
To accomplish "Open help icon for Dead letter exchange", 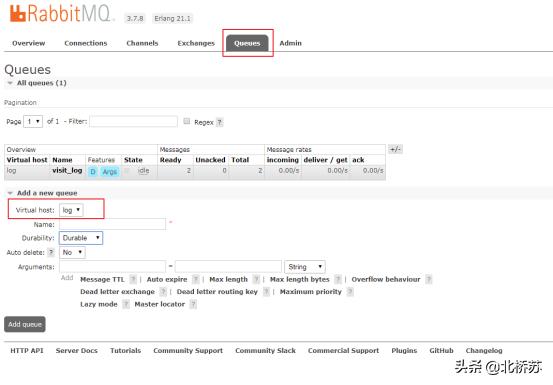I will click(x=163, y=292).
